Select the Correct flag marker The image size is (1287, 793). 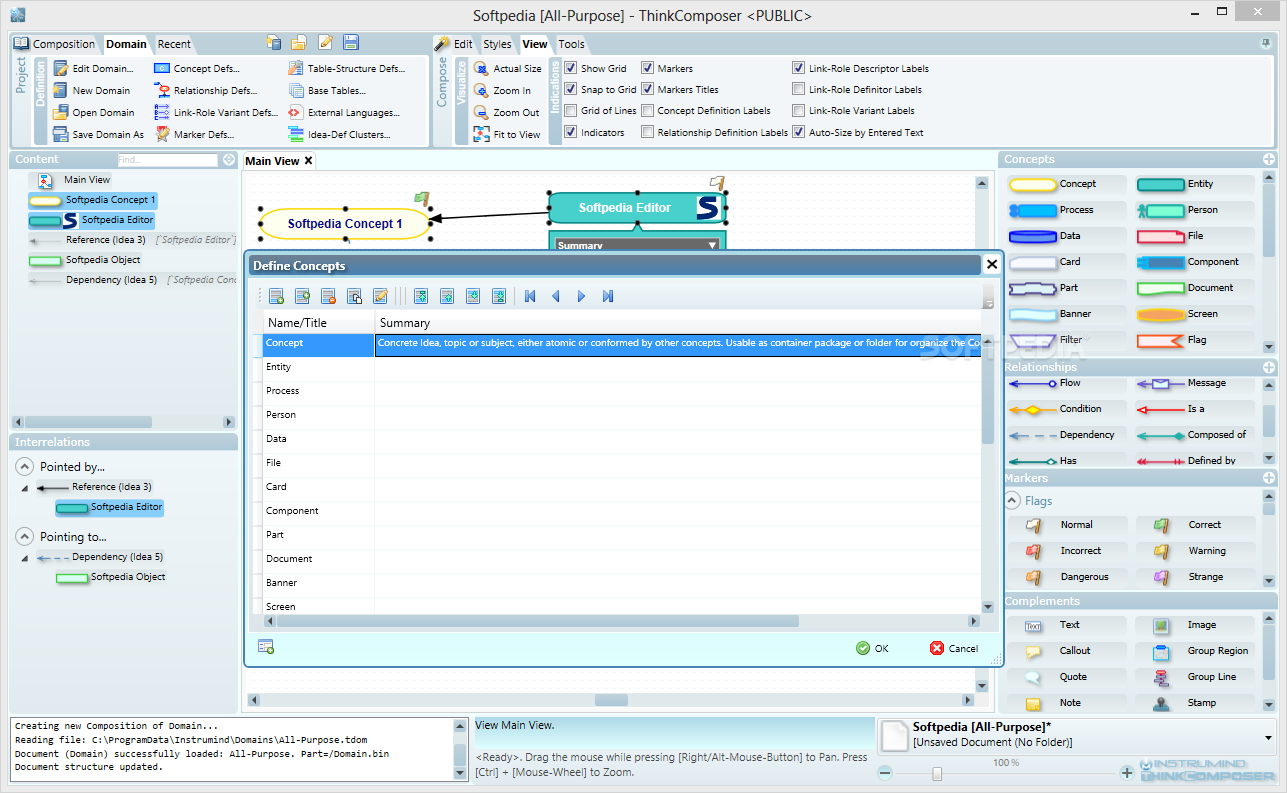coord(1195,525)
